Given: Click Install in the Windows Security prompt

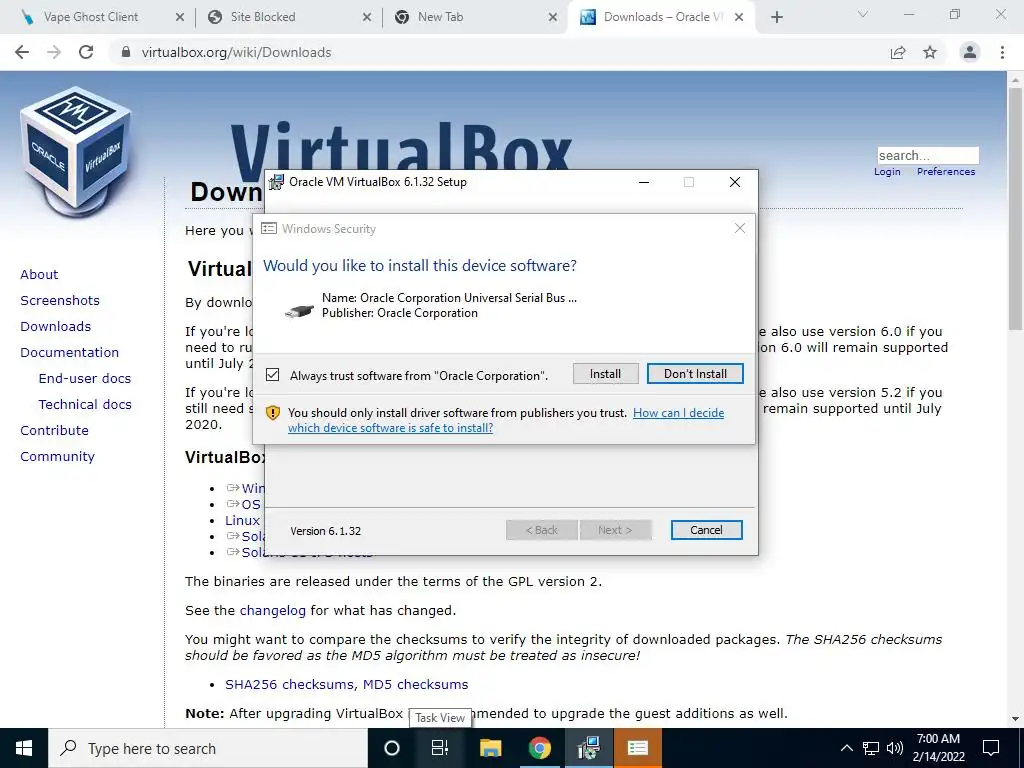Looking at the screenshot, I should pyautogui.click(x=605, y=374).
